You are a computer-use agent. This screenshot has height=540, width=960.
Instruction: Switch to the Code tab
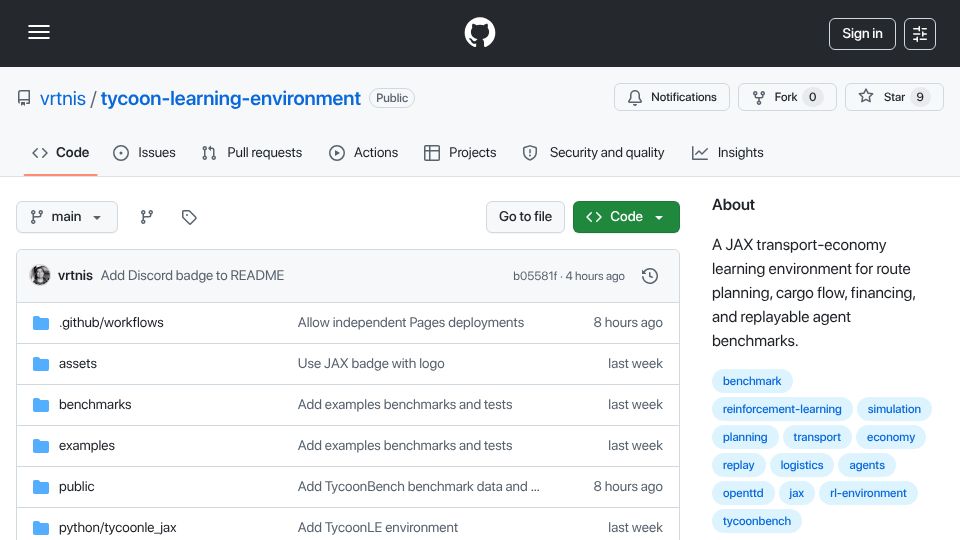pyautogui.click(x=61, y=152)
